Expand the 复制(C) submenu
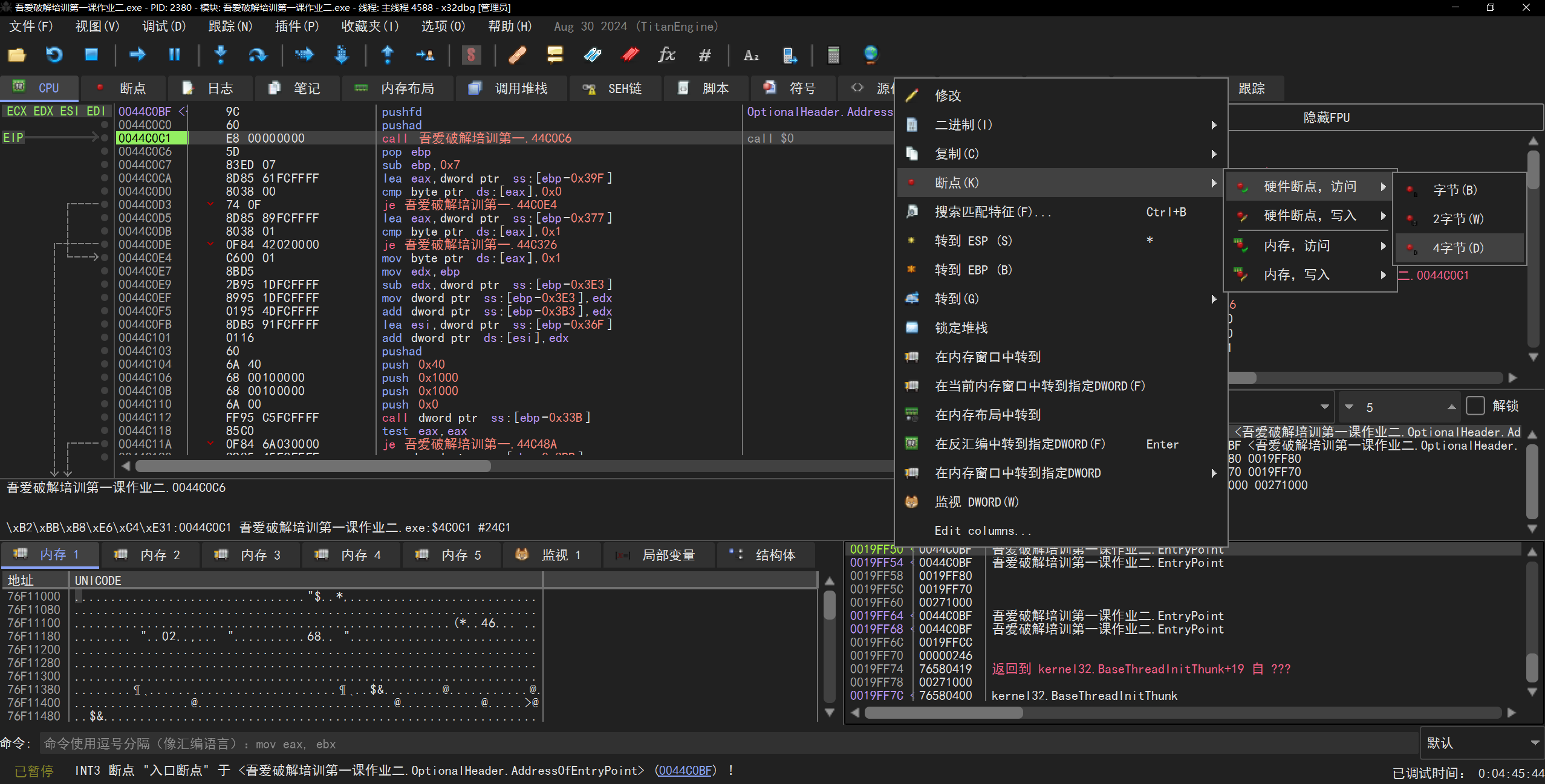1545x784 pixels. 1061,154
